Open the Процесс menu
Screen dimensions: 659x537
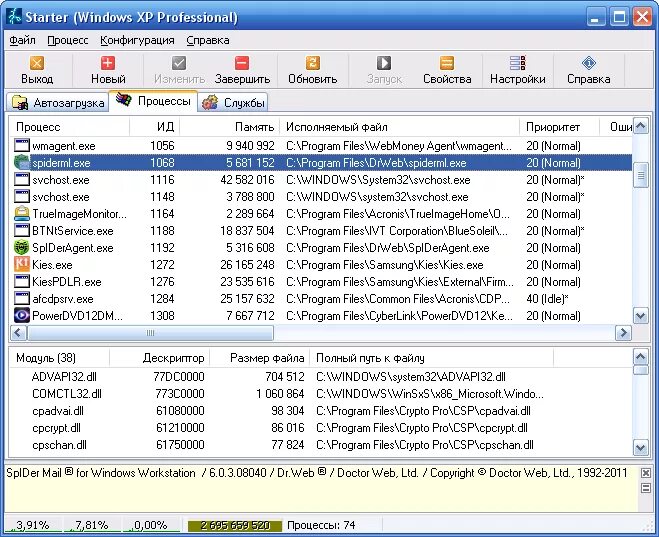[68, 40]
